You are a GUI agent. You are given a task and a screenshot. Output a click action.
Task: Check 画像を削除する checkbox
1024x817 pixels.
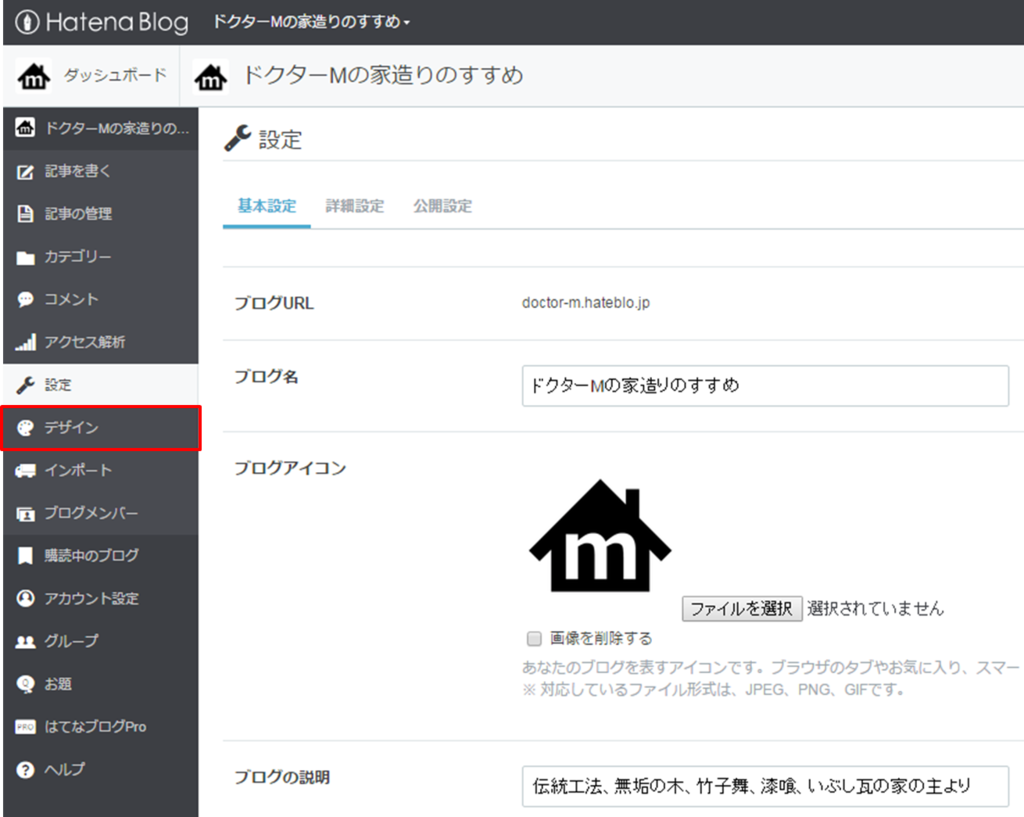(534, 638)
